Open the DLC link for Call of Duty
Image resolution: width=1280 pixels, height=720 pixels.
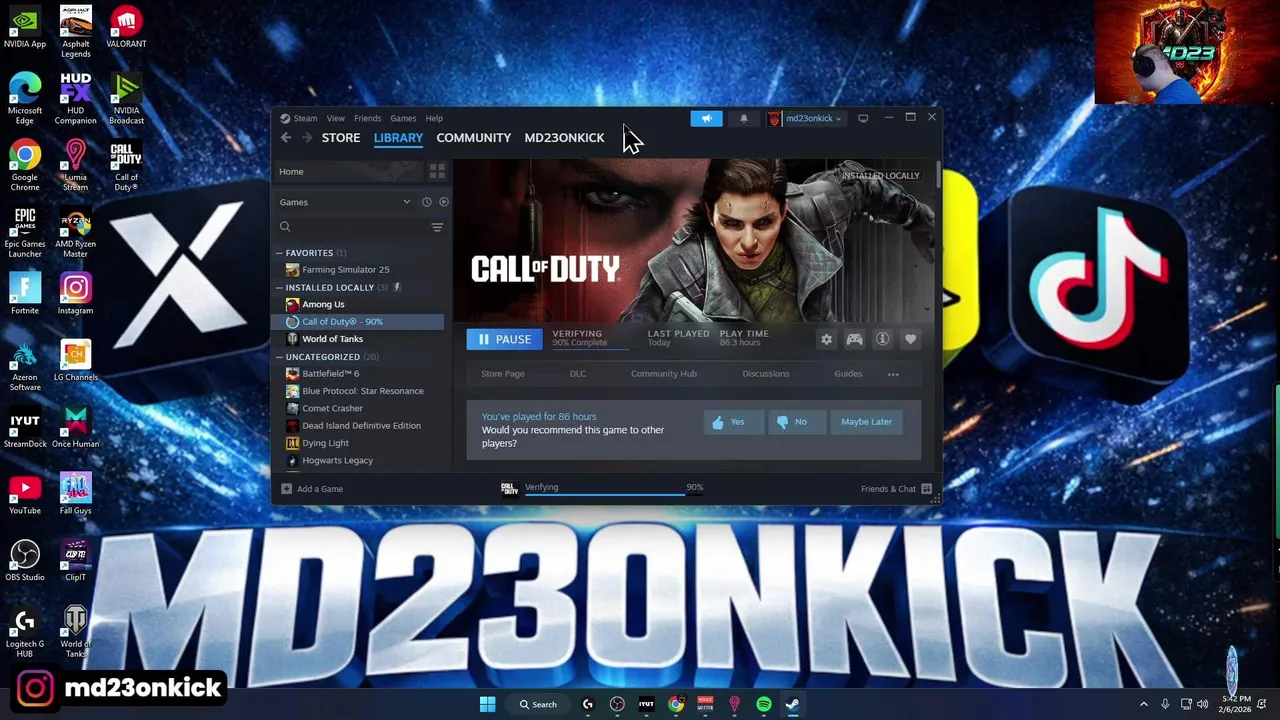[578, 374]
